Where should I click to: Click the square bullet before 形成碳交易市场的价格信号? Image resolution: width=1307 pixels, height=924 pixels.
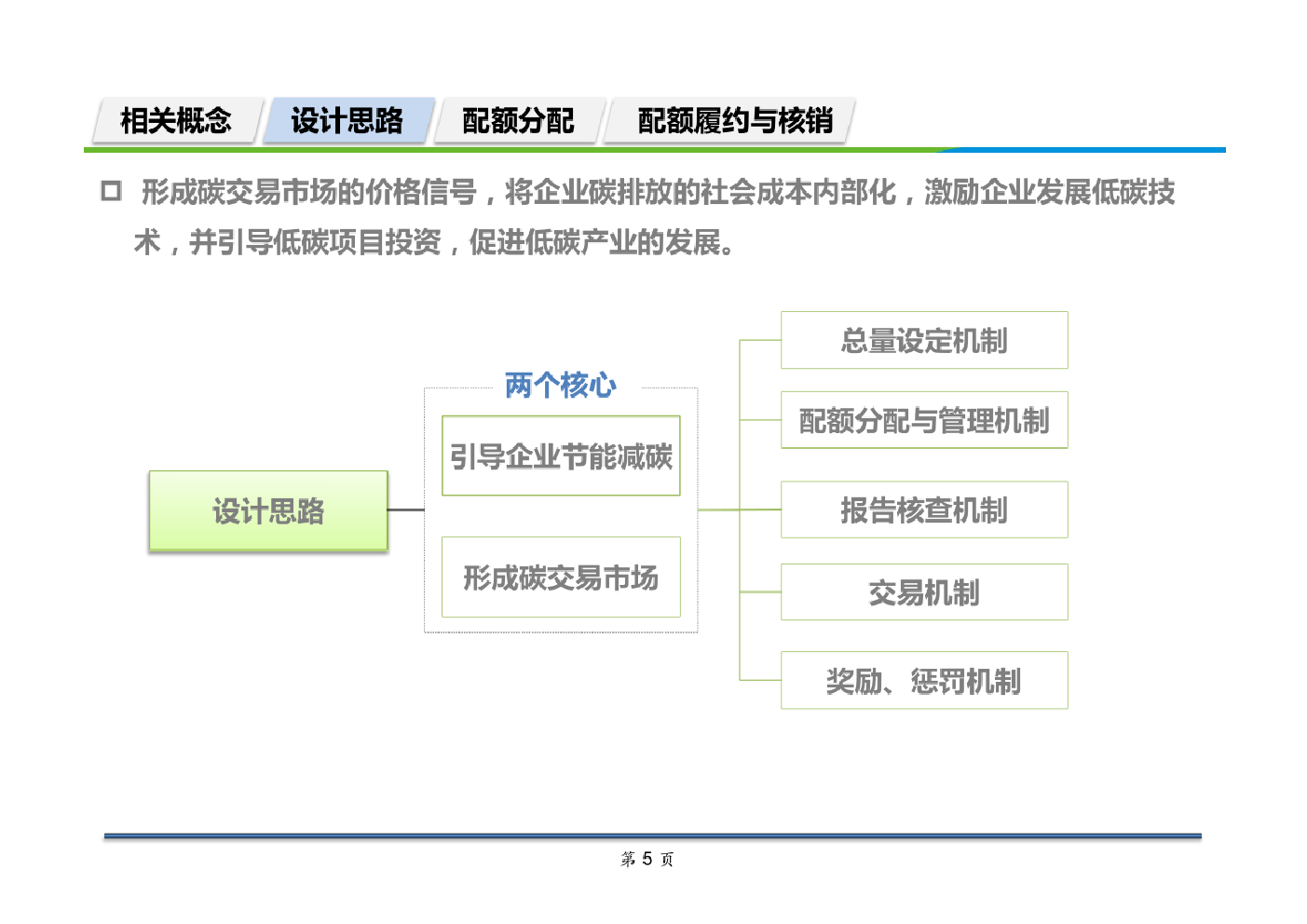pos(111,192)
